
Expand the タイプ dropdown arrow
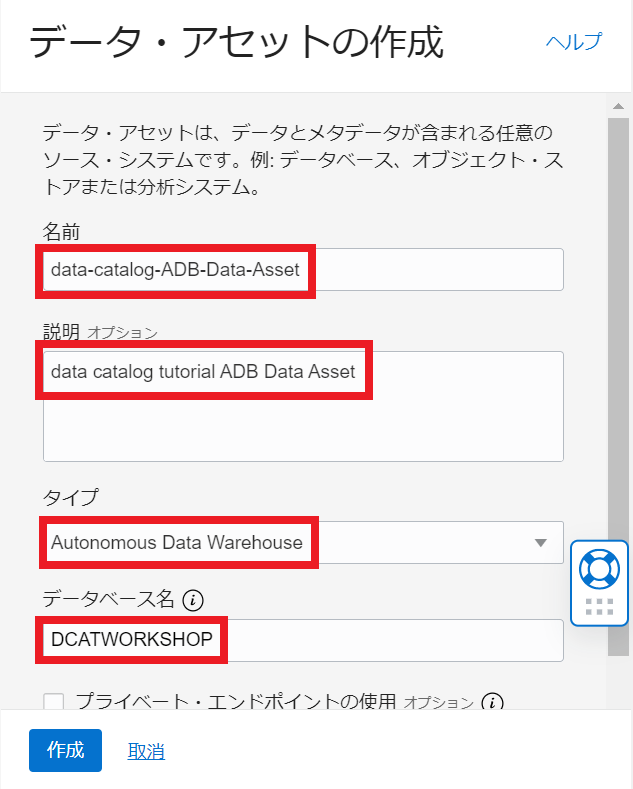541,543
